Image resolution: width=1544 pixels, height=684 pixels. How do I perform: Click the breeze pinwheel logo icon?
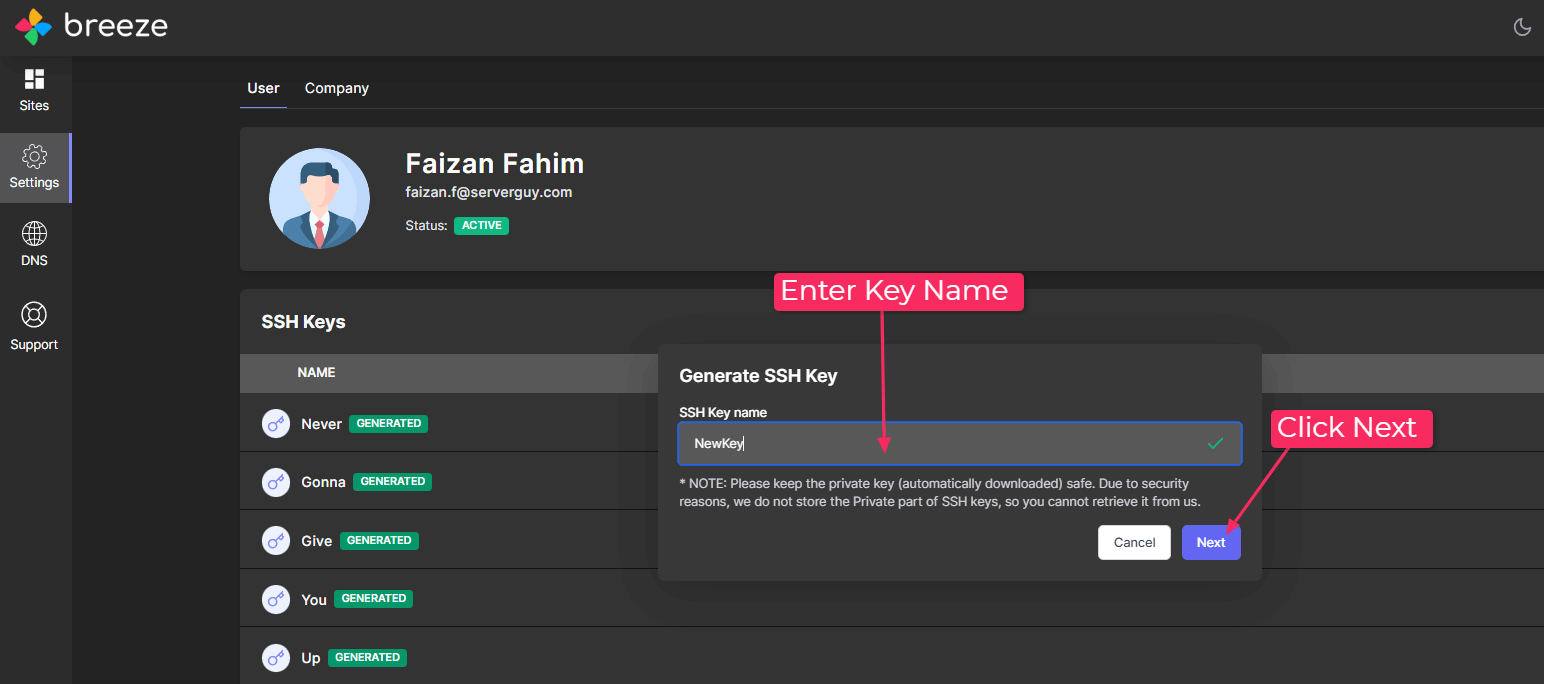pos(33,27)
